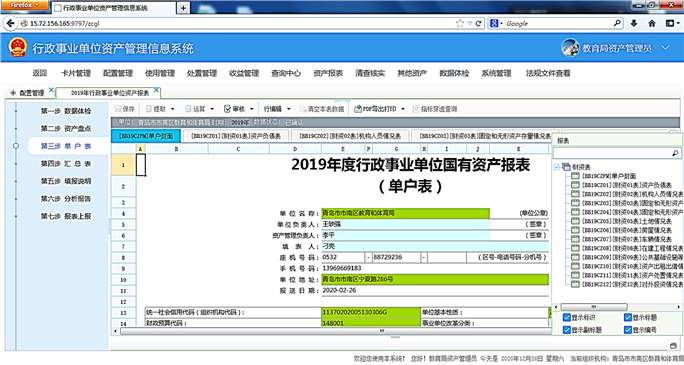Click the 运算 calculate toolbar icon

188,109
